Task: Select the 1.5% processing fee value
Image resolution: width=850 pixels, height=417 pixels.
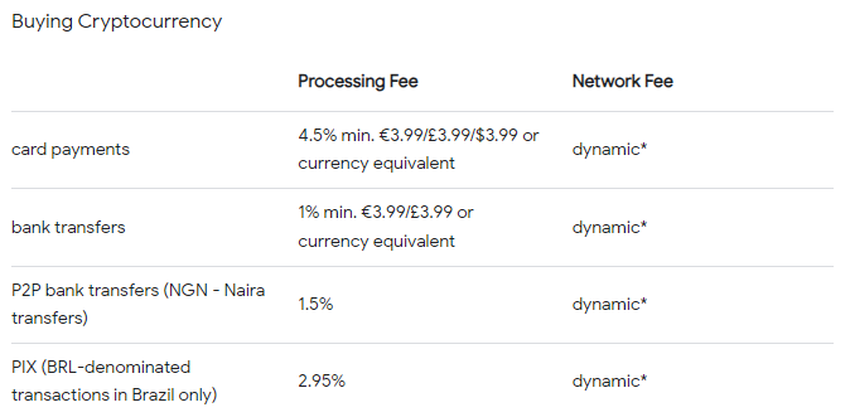Action: (x=315, y=304)
